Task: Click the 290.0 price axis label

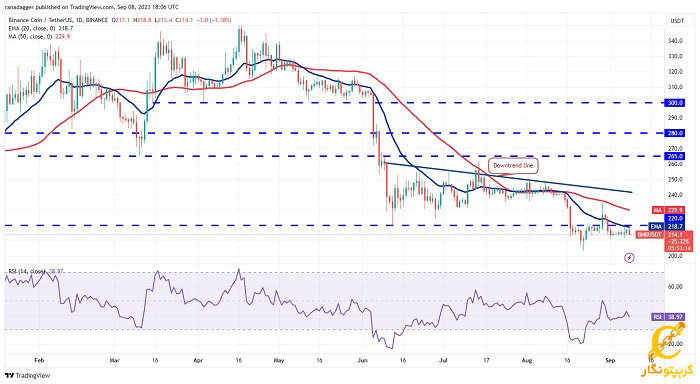Action: [675, 118]
